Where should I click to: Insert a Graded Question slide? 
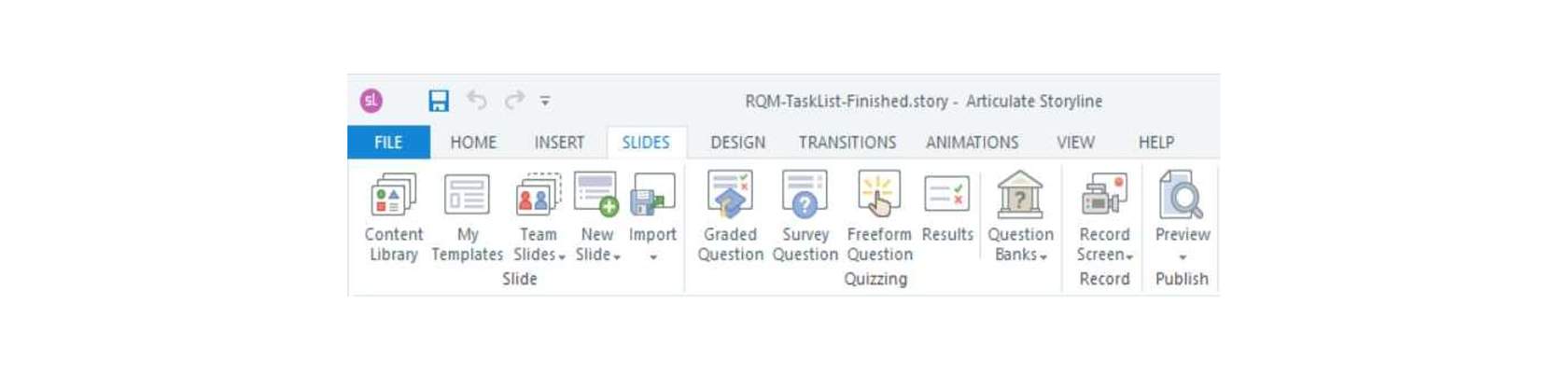click(x=730, y=198)
